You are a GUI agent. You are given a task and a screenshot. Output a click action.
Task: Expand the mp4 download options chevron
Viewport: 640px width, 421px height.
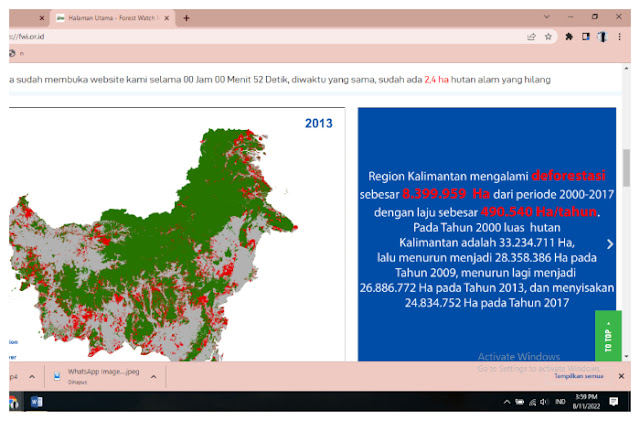32,376
